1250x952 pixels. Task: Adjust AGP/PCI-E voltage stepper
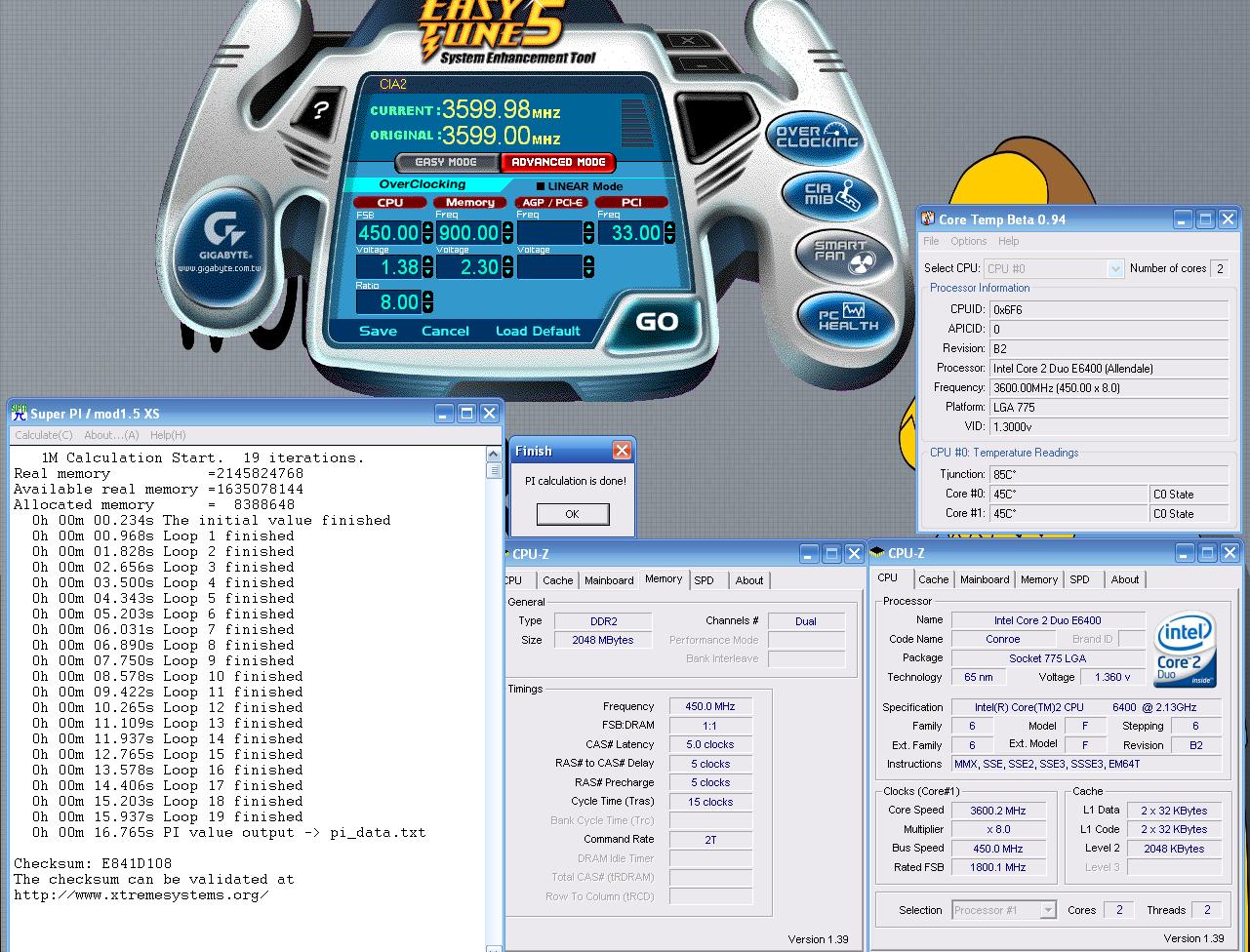click(588, 267)
